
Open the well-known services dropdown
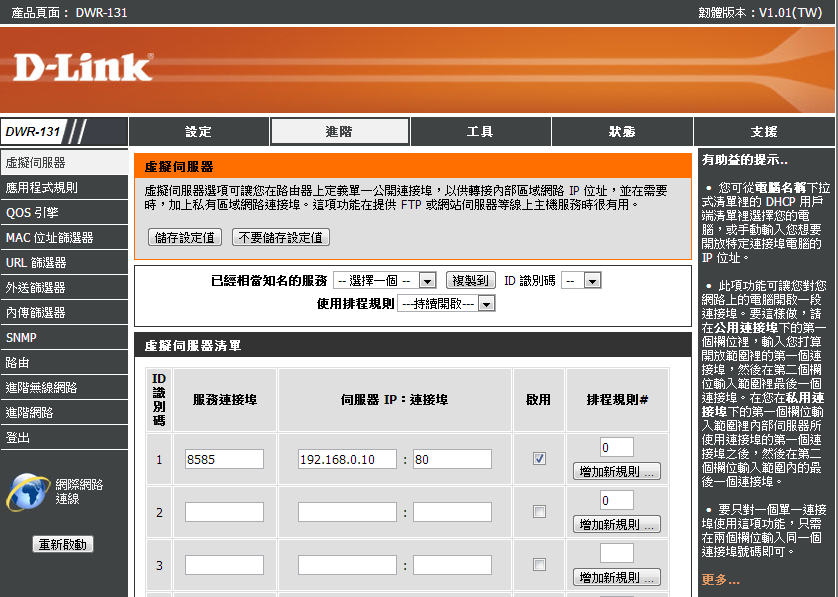pos(385,281)
